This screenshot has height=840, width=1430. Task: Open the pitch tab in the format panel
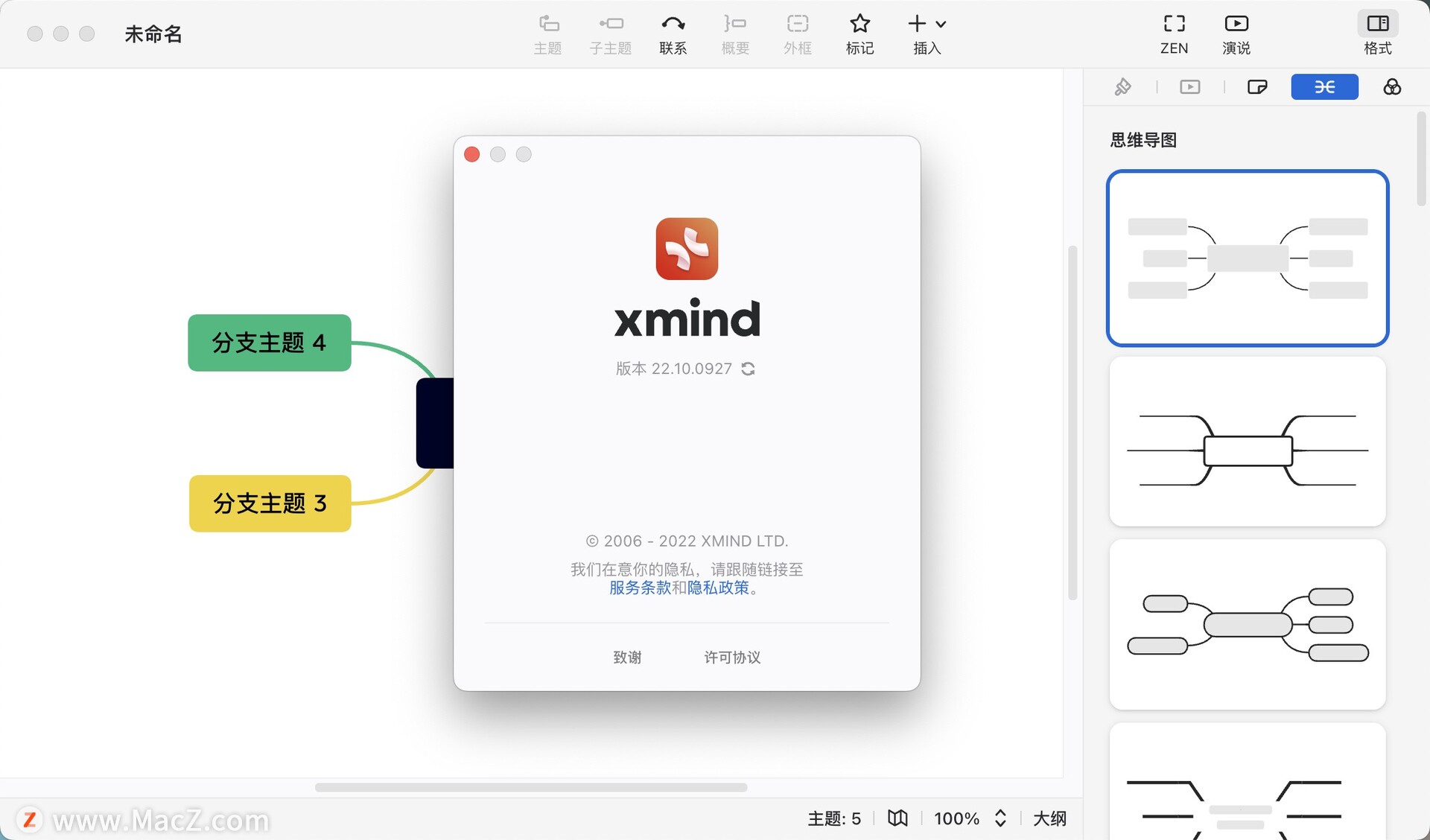pos(1190,87)
